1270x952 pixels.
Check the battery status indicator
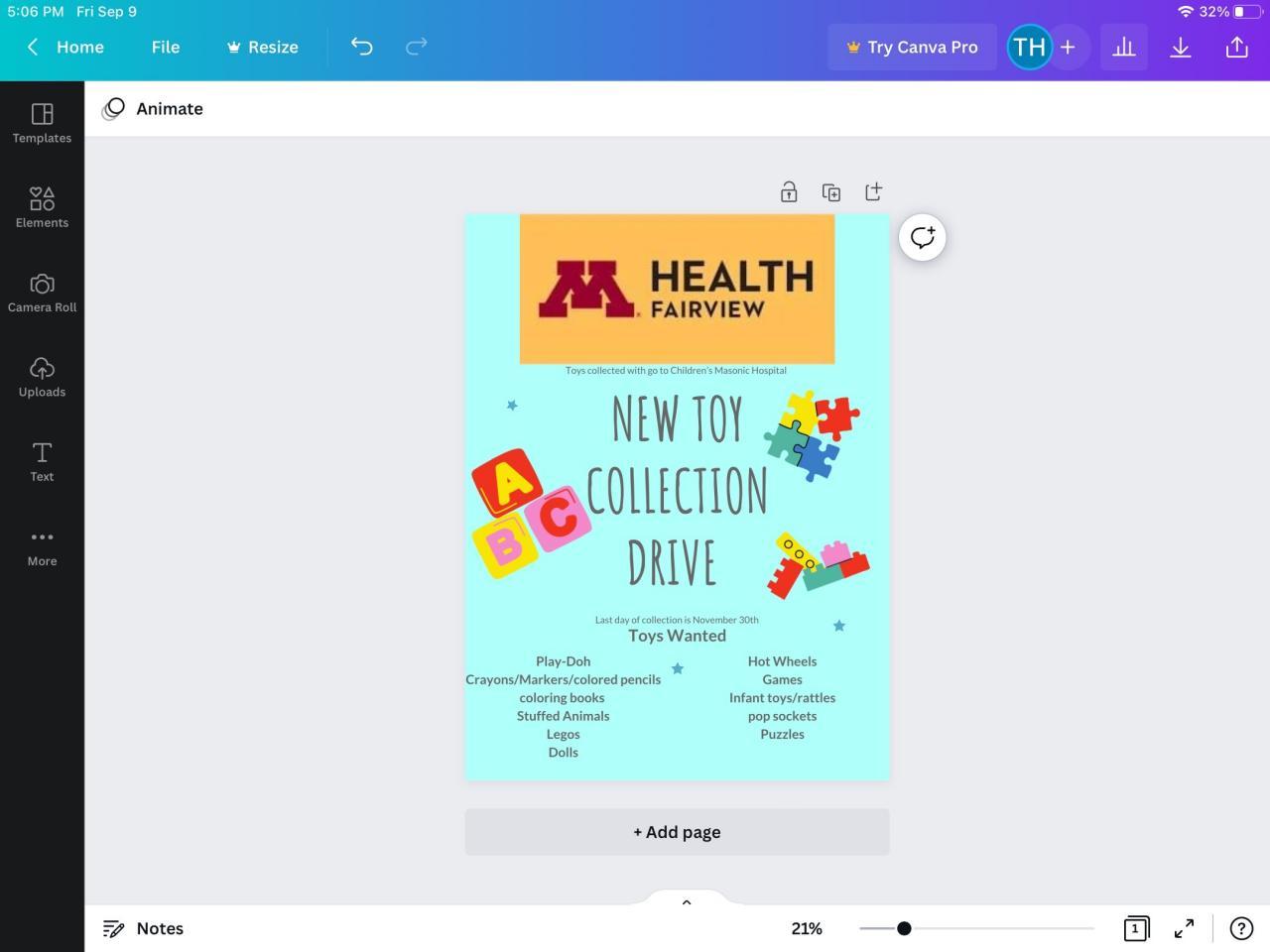[x=1247, y=12]
